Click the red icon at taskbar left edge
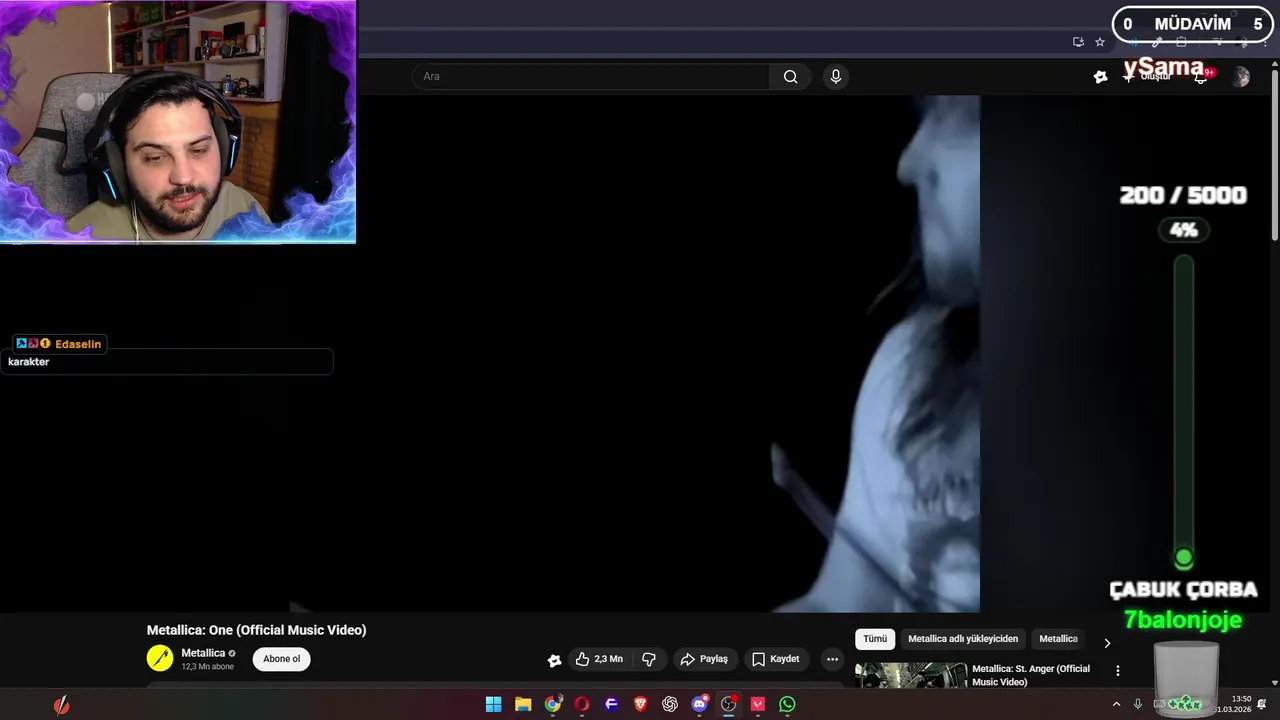The image size is (1280, 720). click(x=62, y=705)
